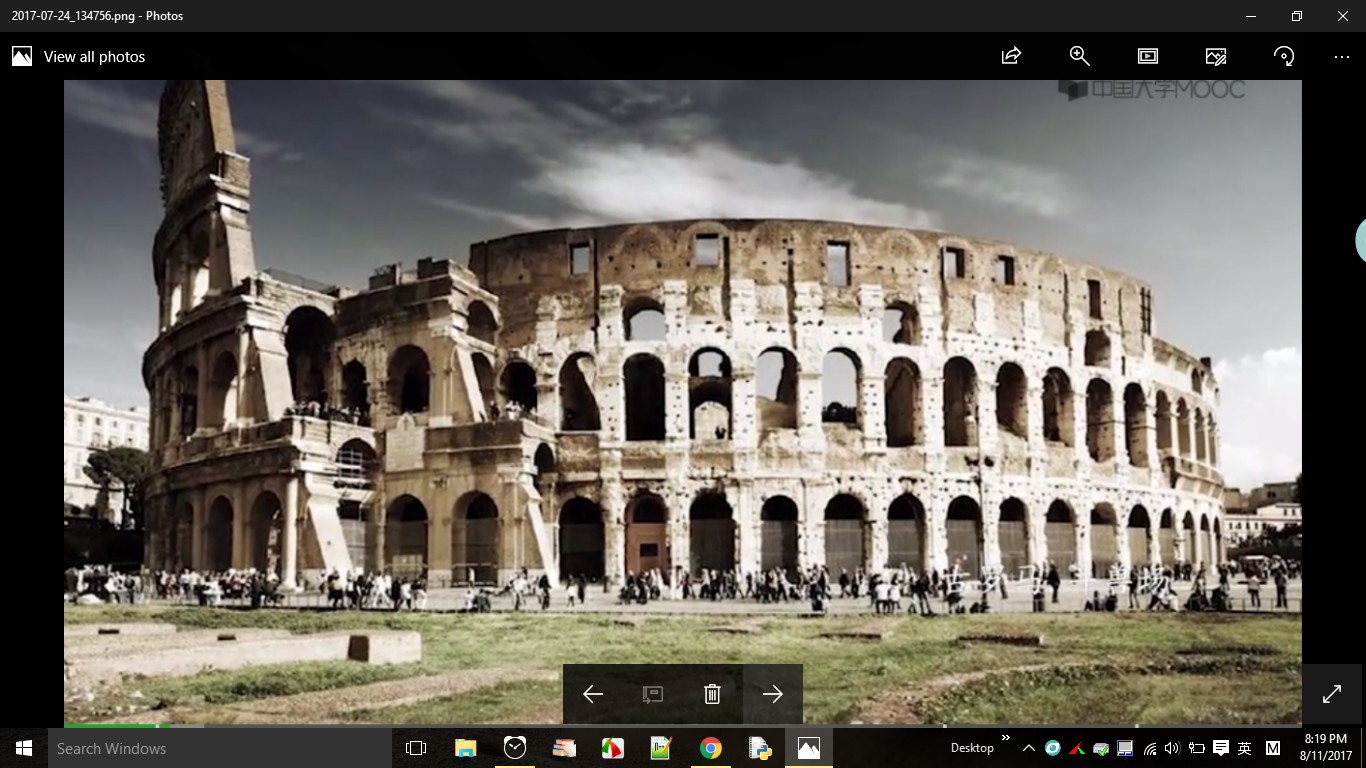
Task: Click the Zoom magnifier icon
Action: pyautogui.click(x=1079, y=56)
